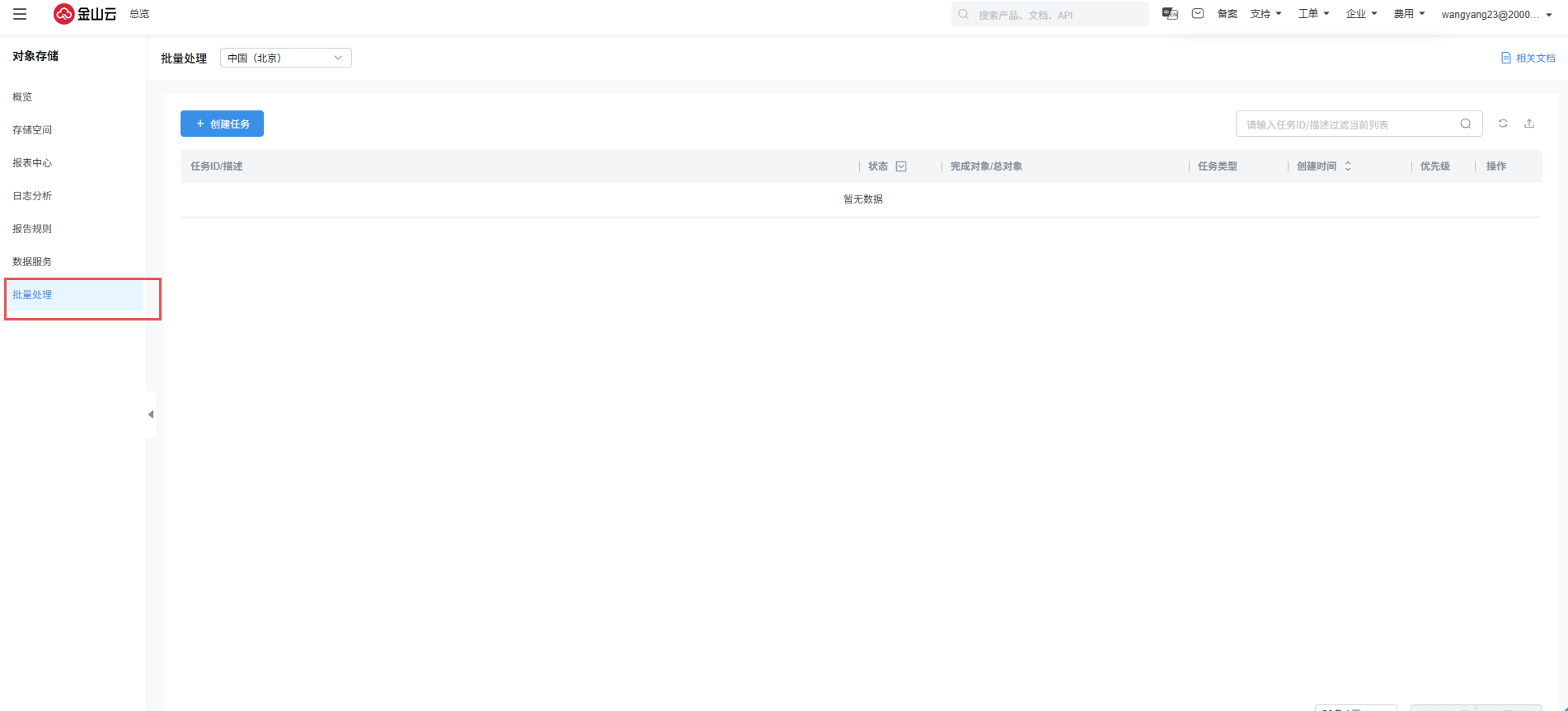Export the task list with upload icon
The width and height of the screenshot is (1568, 711).
click(x=1529, y=124)
